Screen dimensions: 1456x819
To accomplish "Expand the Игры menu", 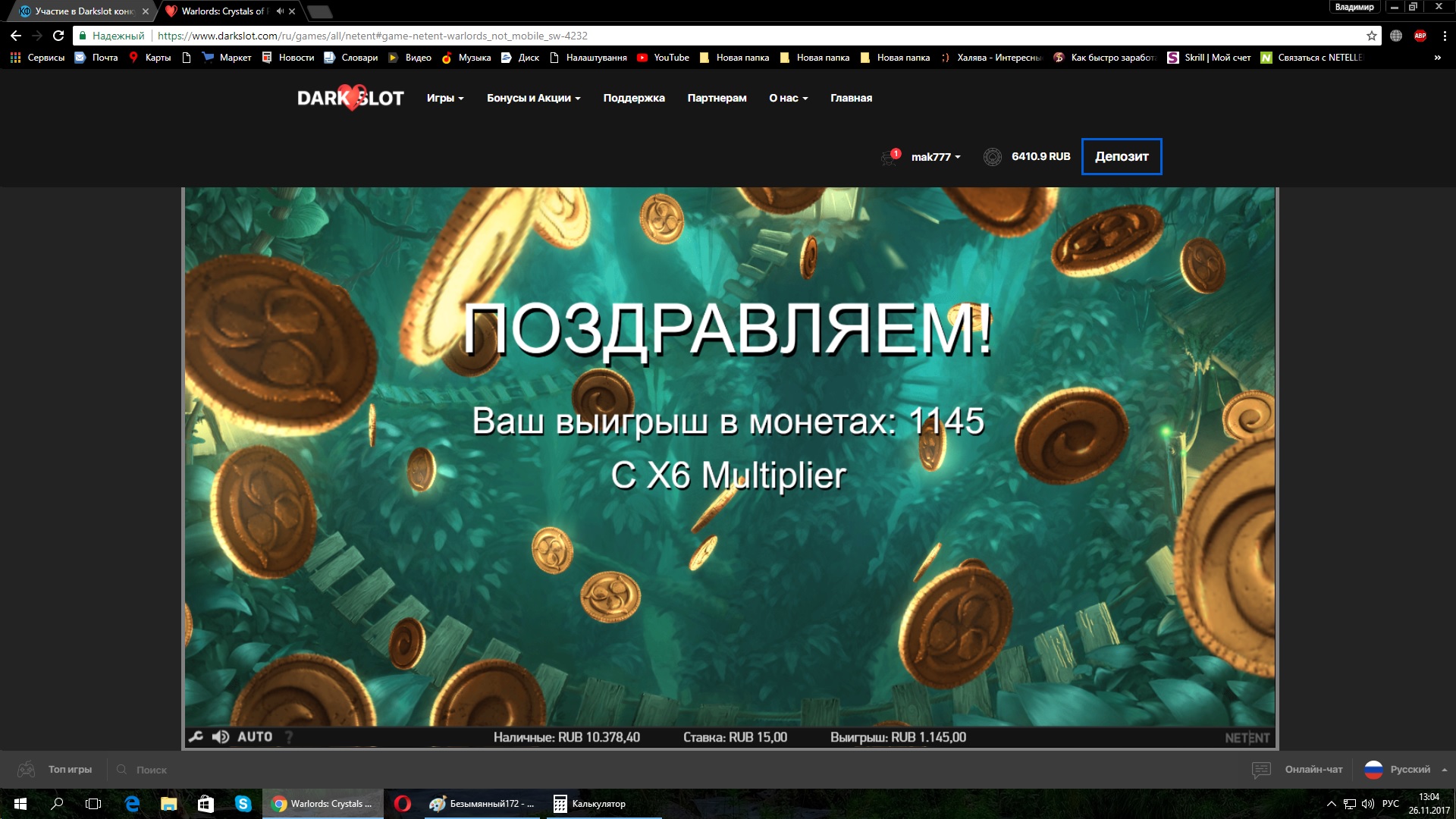I will tap(445, 98).
